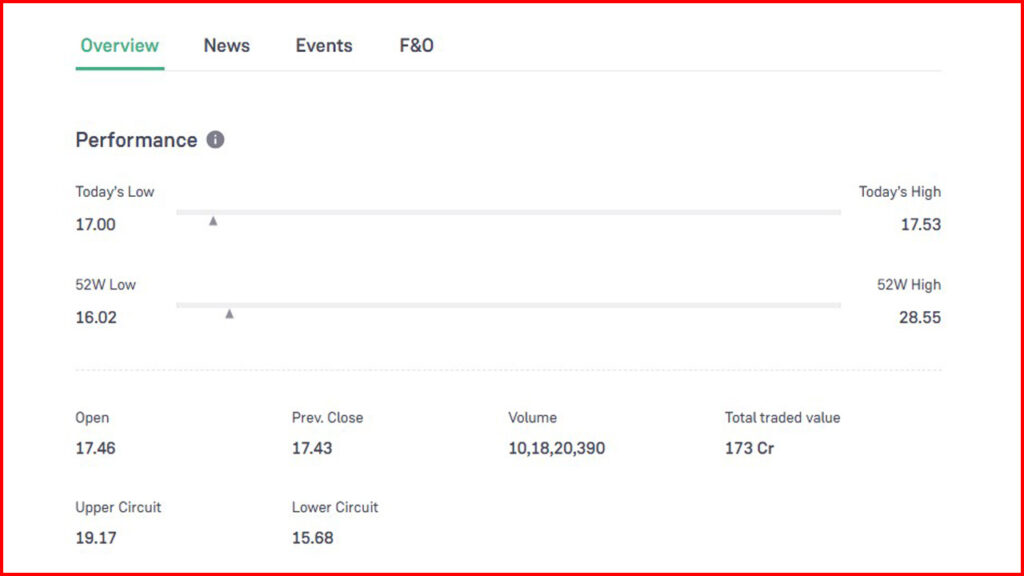Click the 52W High label

tap(909, 285)
